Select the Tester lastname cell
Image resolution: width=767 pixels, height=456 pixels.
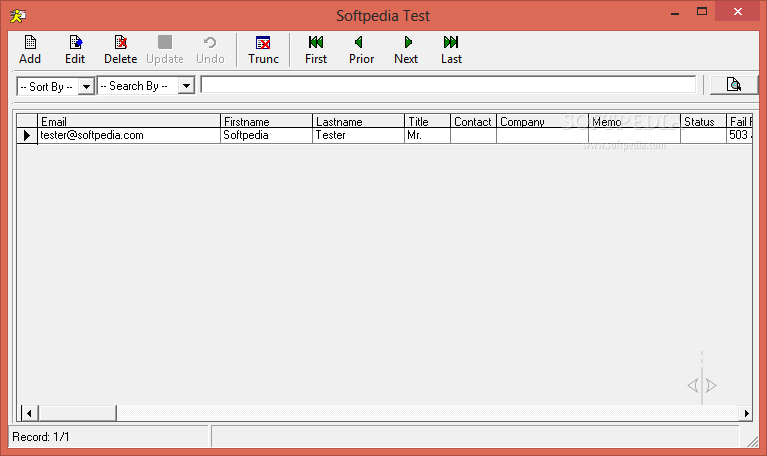[358, 136]
